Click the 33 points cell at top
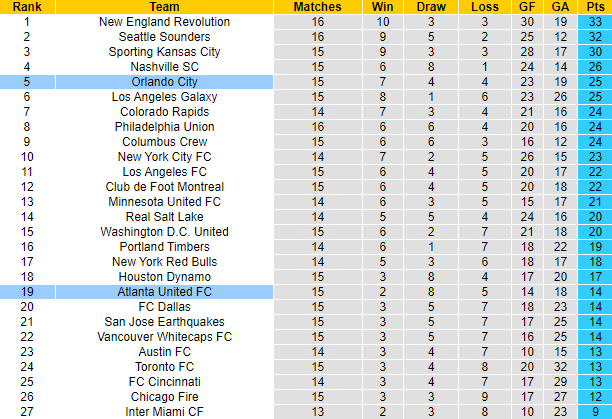 pyautogui.click(x=595, y=21)
